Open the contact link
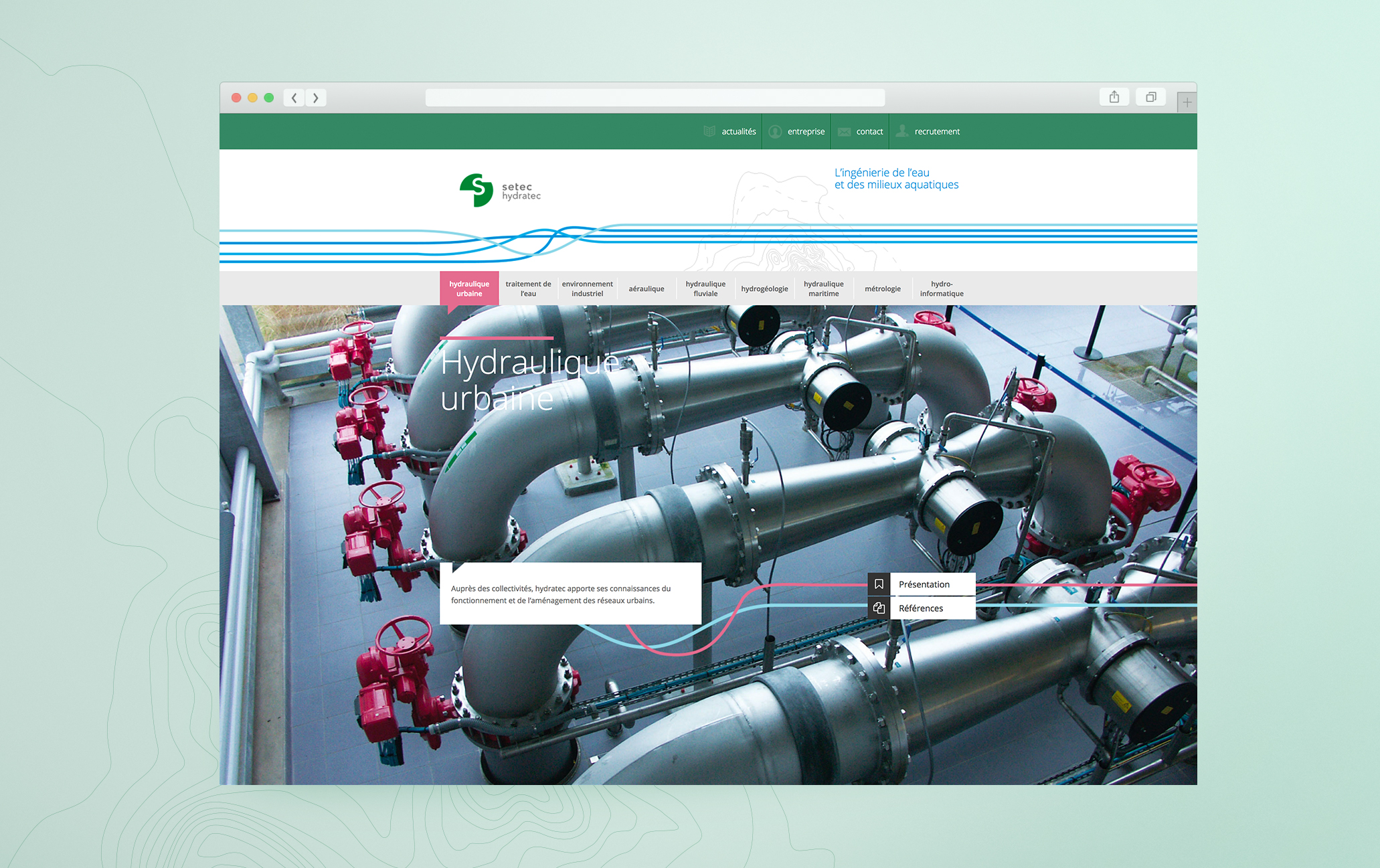 (x=869, y=132)
